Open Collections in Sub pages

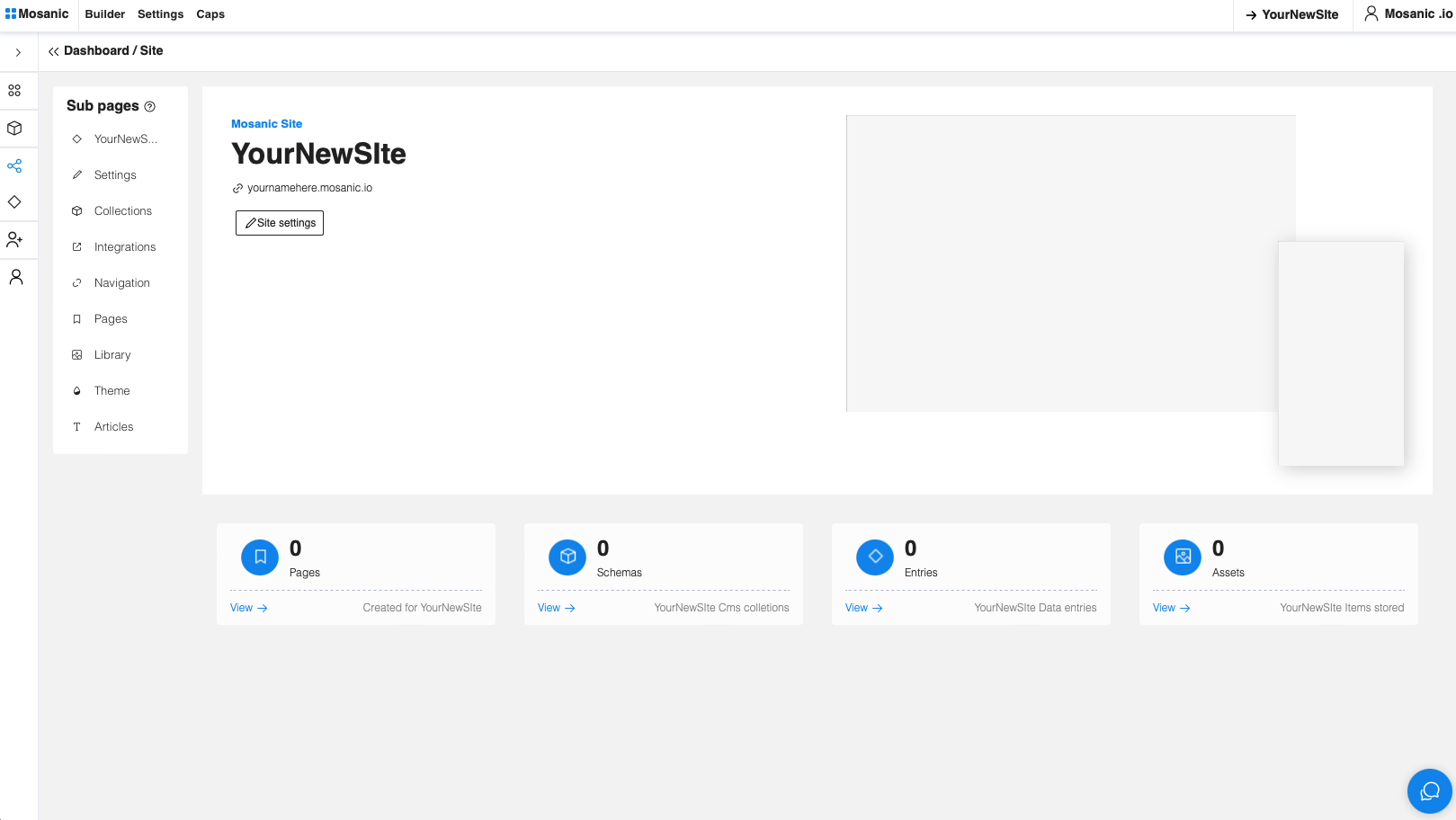pos(122,211)
